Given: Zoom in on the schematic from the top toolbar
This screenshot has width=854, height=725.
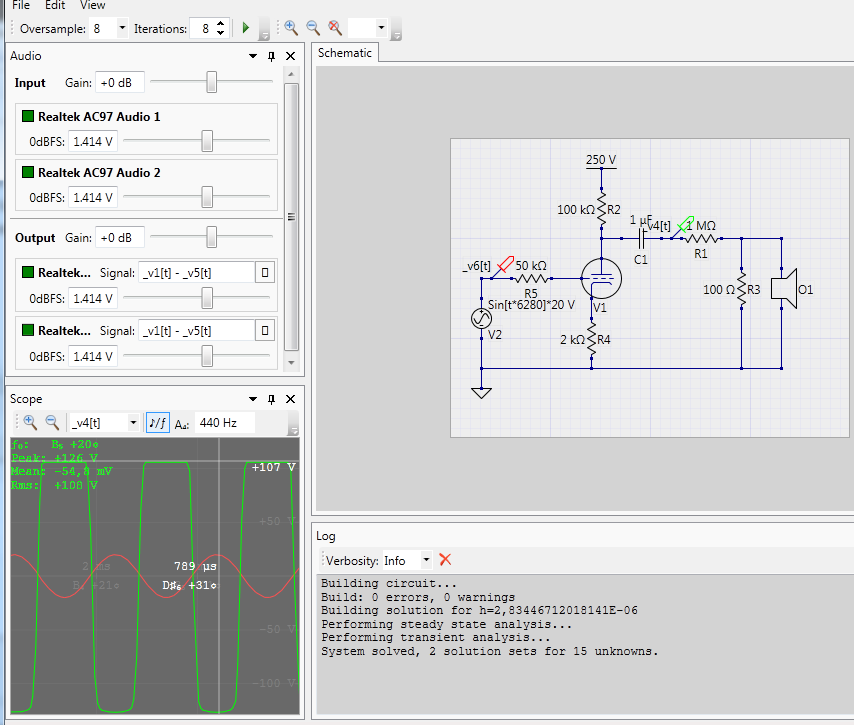Looking at the screenshot, I should pyautogui.click(x=291, y=28).
